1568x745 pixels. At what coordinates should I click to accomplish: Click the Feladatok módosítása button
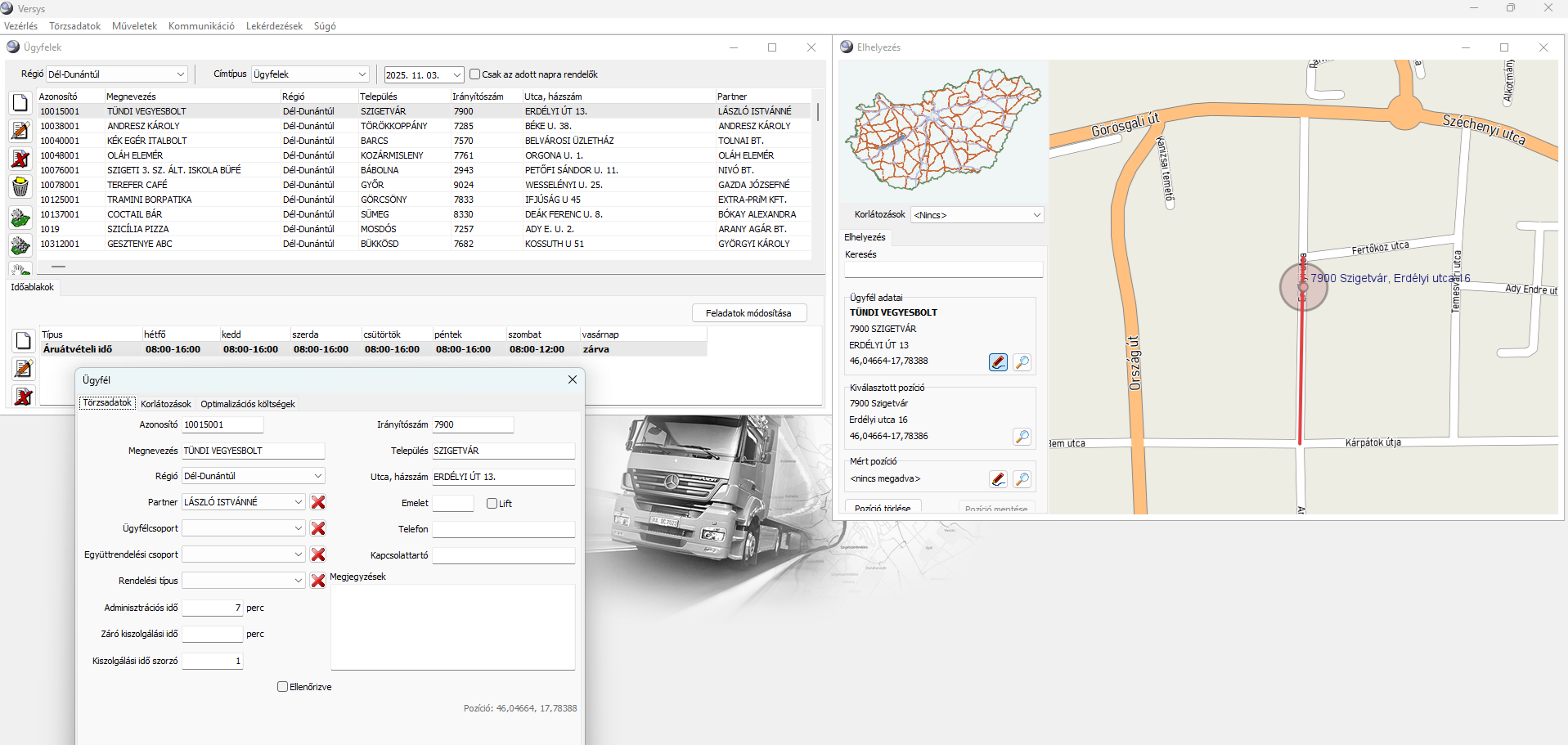748,313
